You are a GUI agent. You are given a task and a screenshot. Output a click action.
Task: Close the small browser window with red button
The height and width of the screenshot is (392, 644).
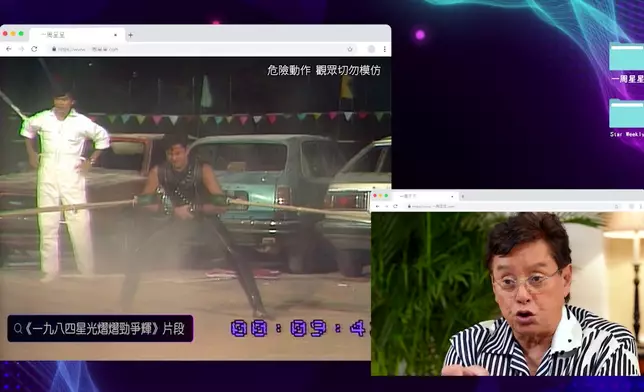[375, 196]
